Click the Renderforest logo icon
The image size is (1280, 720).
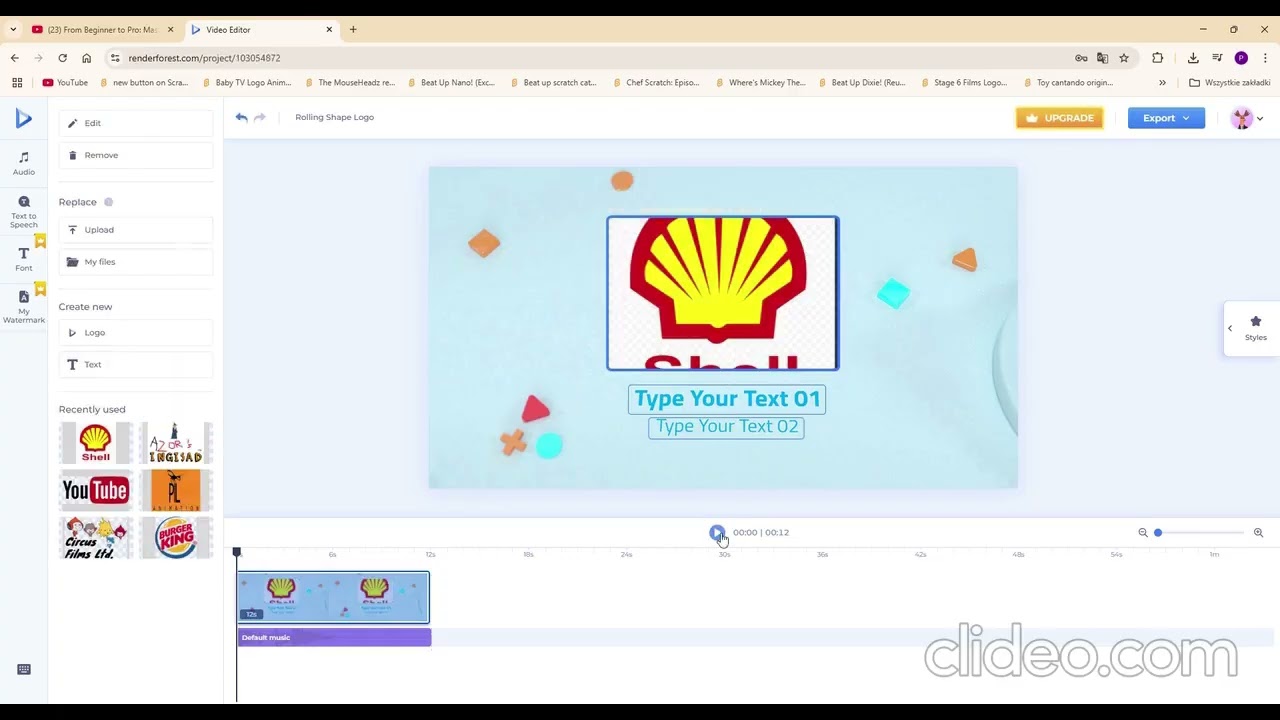24,119
